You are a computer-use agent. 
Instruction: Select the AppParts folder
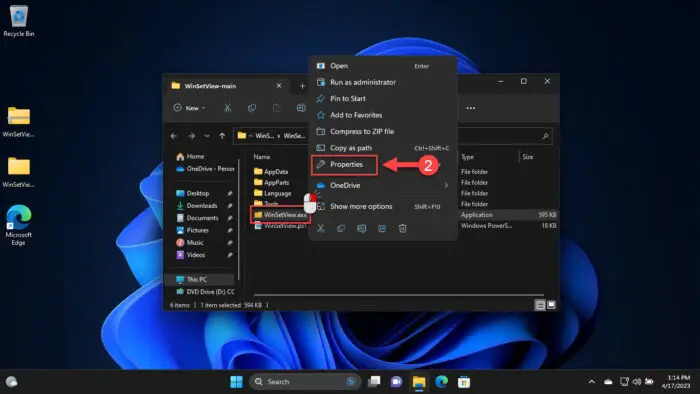(x=271, y=182)
